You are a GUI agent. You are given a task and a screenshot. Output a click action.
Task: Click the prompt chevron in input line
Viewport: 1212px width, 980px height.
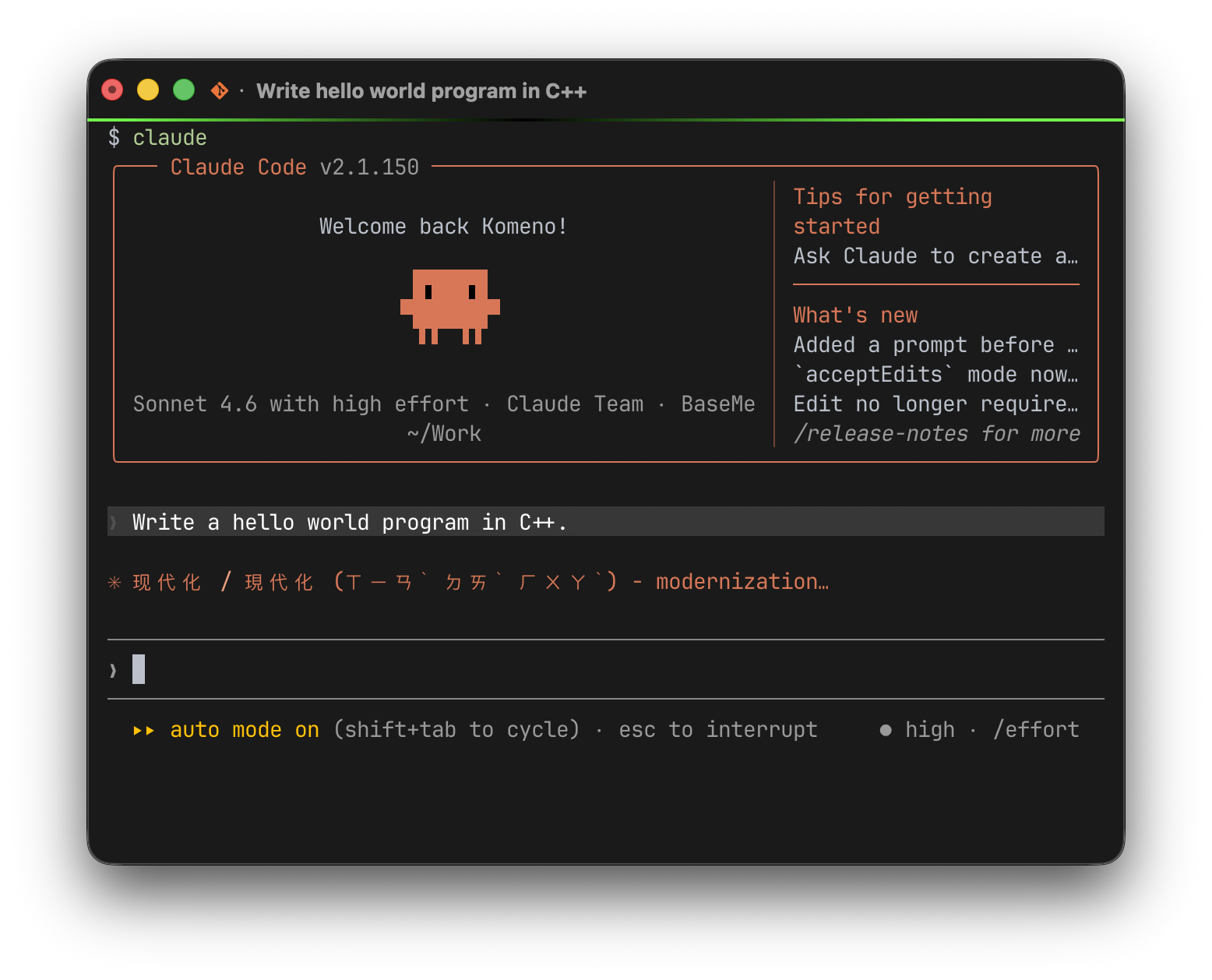coord(114,670)
